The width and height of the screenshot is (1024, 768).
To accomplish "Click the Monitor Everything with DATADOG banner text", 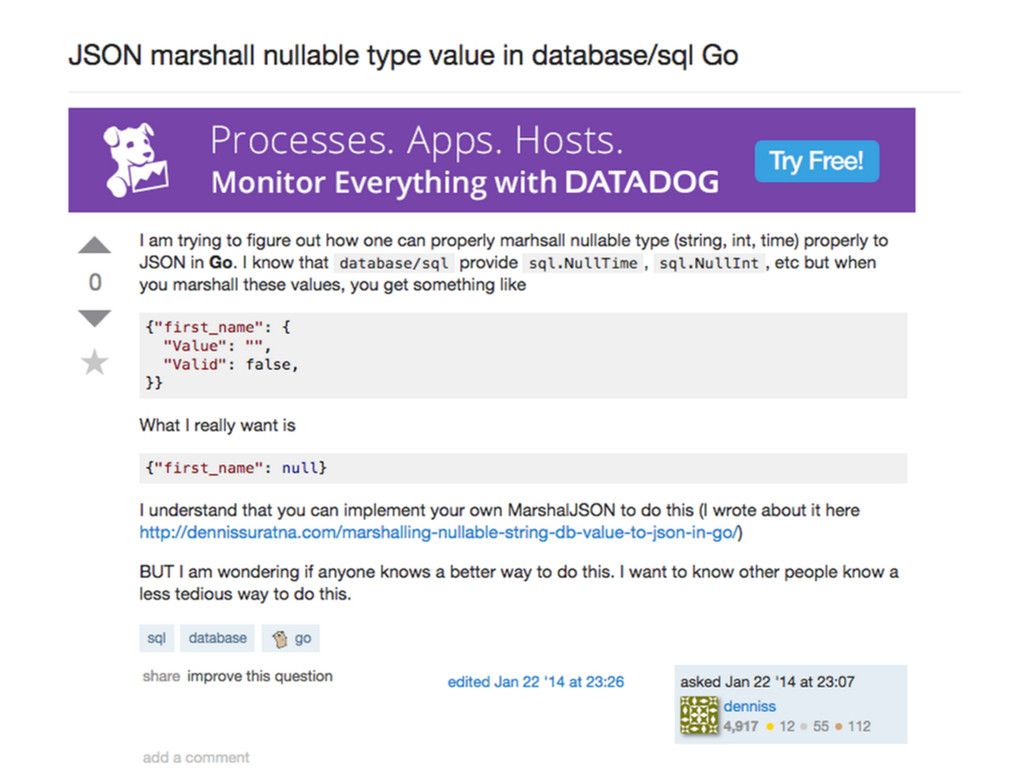I will (465, 183).
